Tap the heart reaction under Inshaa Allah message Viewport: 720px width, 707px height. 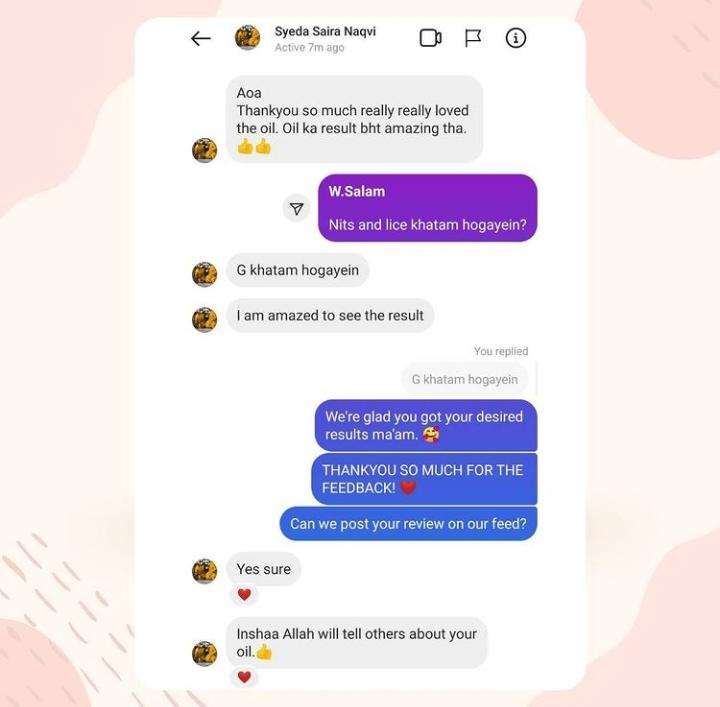pyautogui.click(x=244, y=677)
